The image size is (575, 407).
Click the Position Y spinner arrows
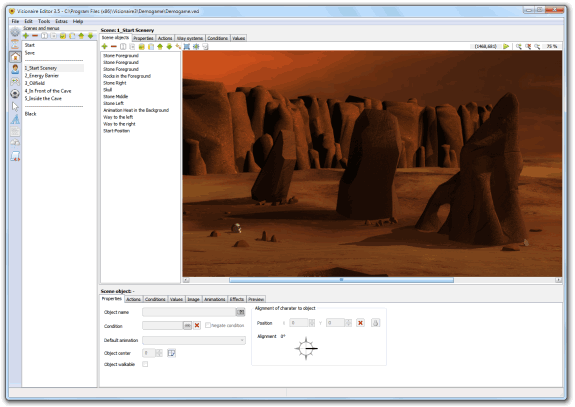348,323
